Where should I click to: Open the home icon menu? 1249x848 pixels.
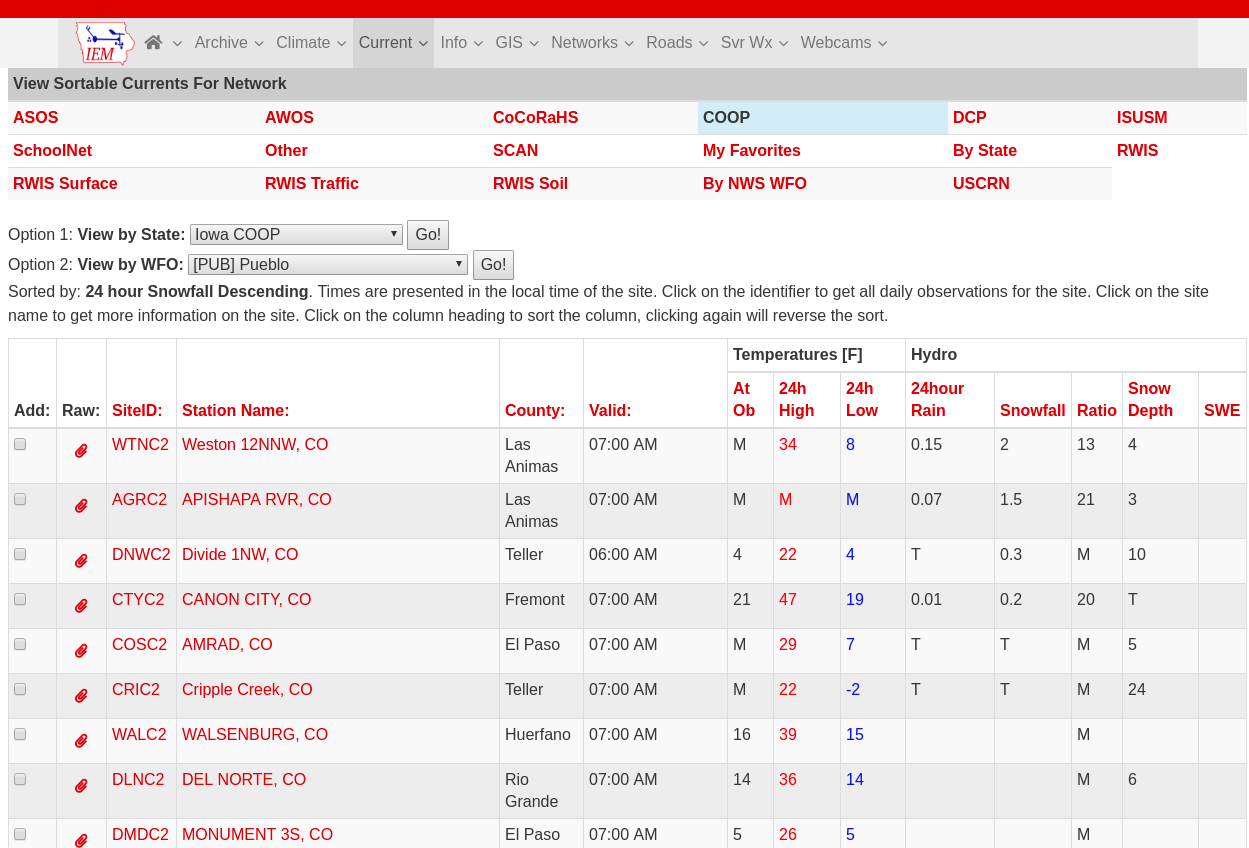point(163,43)
